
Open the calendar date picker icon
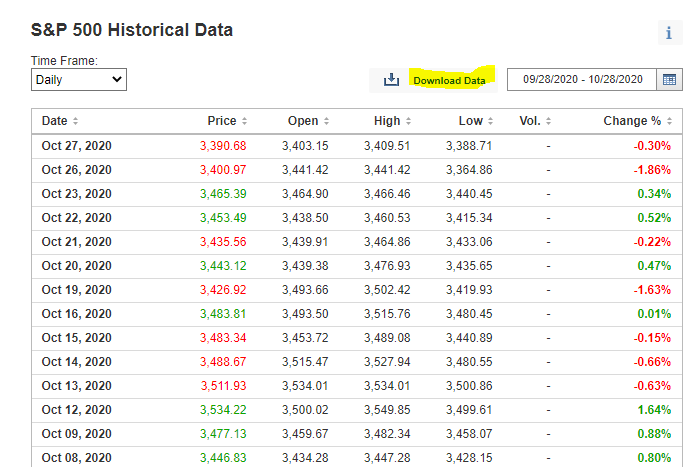(669, 80)
